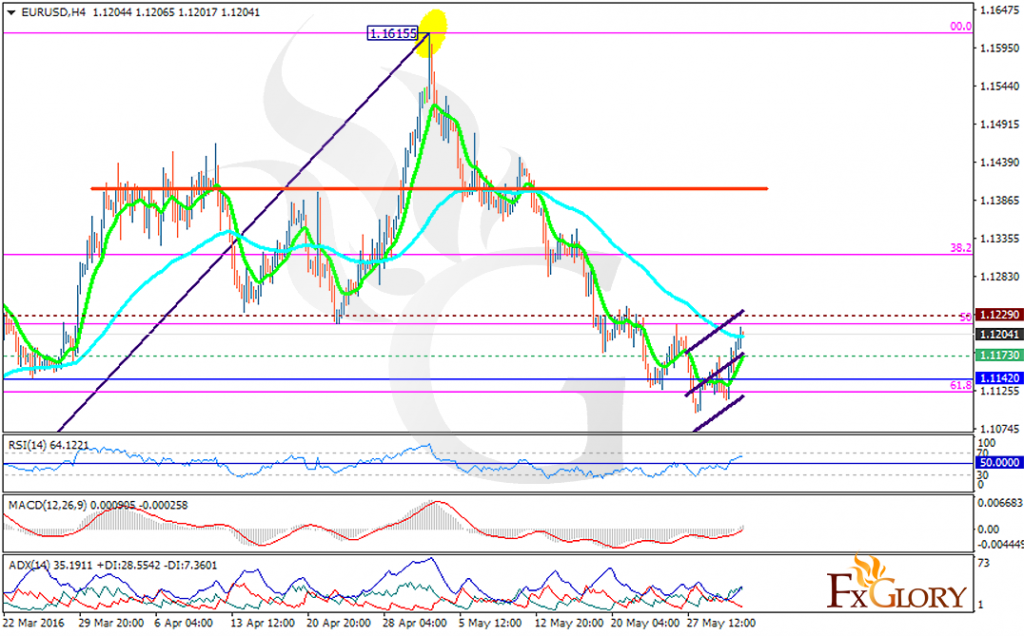Click the 12 May 20:00 time label

567,623
